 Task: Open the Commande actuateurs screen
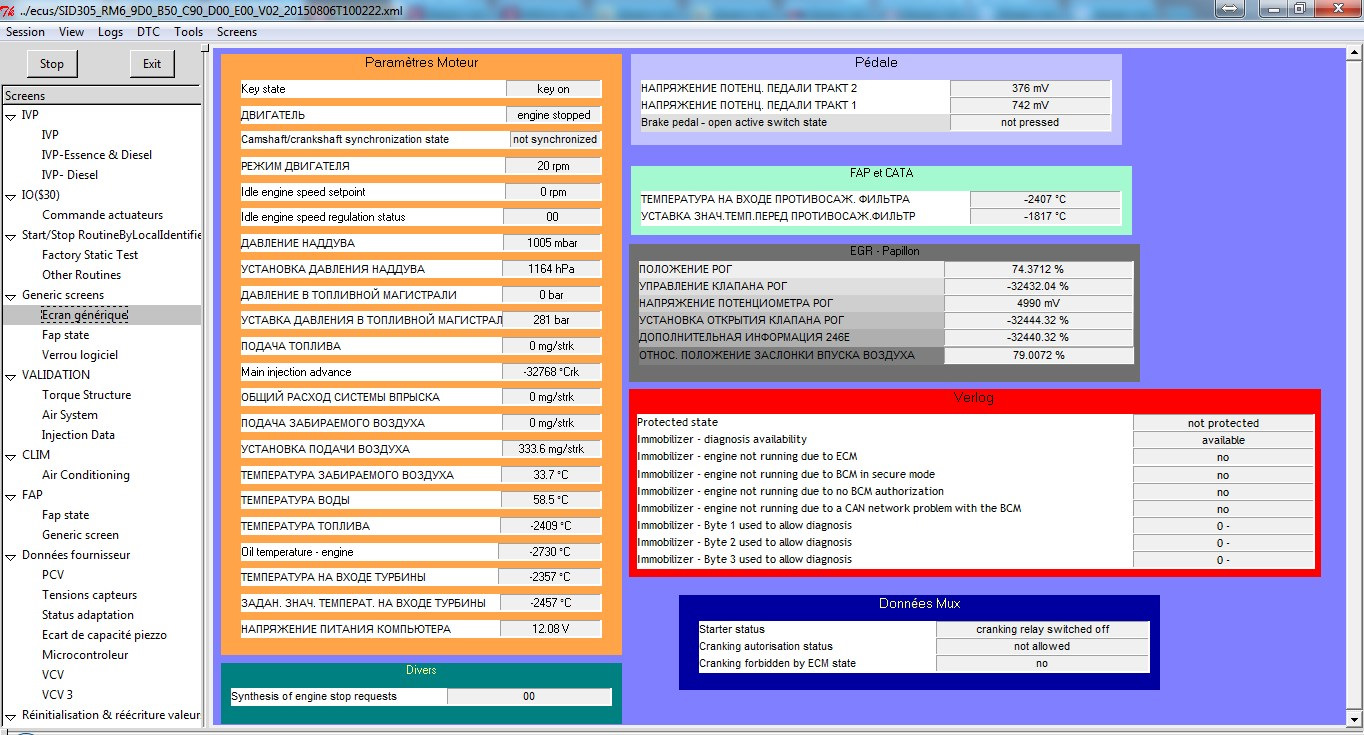(x=102, y=215)
